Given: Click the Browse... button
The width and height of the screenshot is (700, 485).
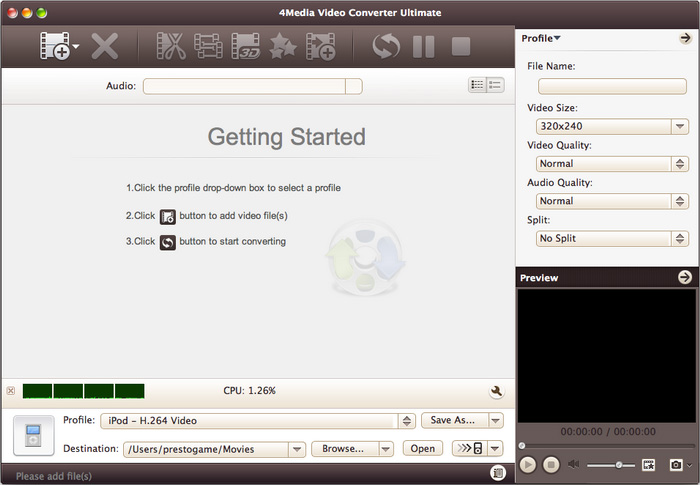Looking at the screenshot, I should 352,449.
